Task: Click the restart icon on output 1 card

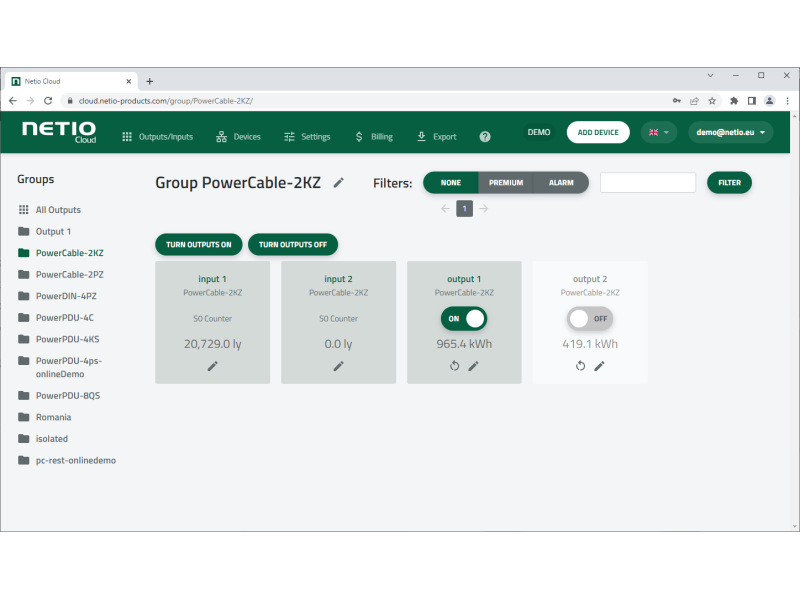Action: pos(455,366)
